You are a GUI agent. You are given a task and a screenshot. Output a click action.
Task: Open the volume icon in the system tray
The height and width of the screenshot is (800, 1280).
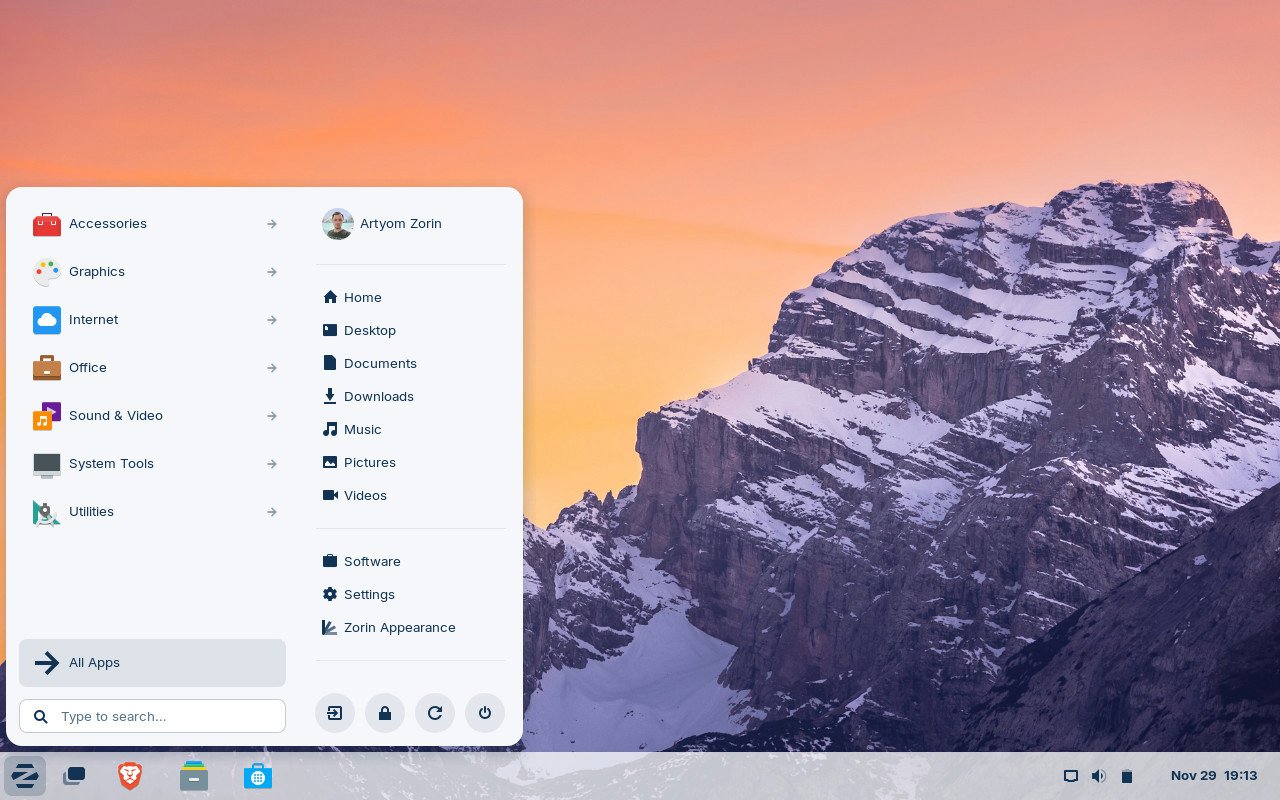(1099, 776)
